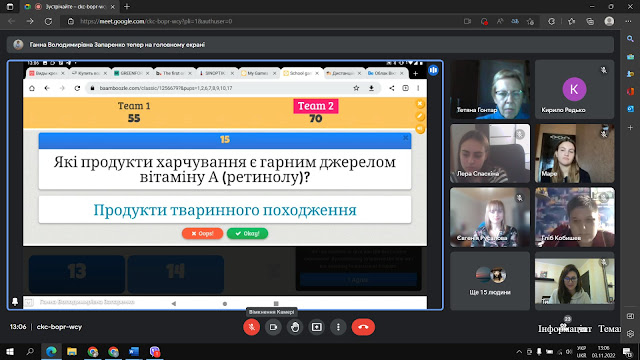Open Tools briefcase in Edge sidebar
Screen dimensions: 640x360
(630, 57)
